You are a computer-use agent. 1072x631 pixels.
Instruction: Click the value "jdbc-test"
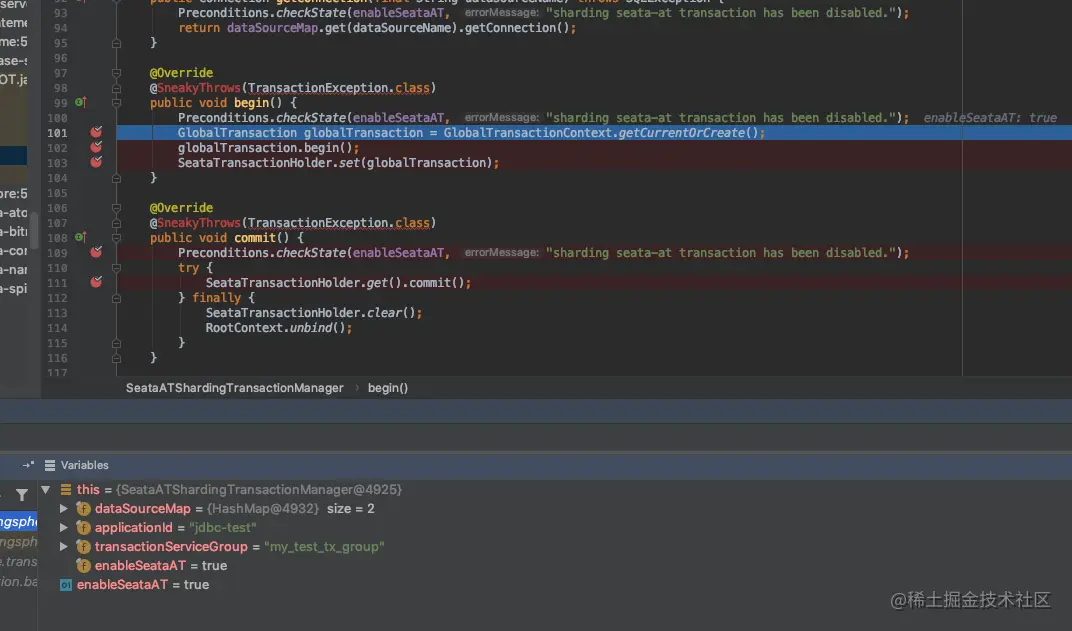pyautogui.click(x=223, y=528)
